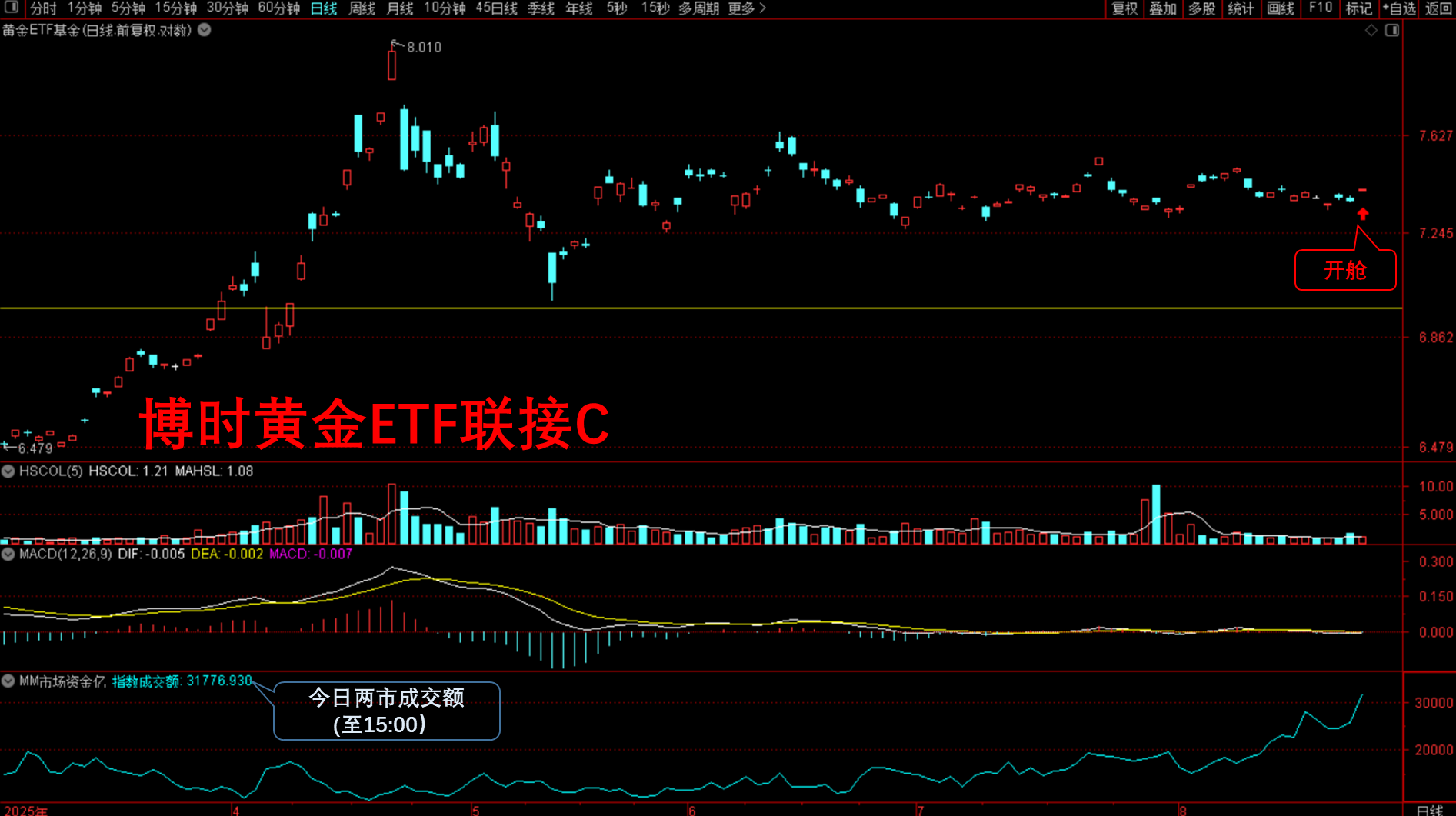Click the 30000 axis label in funds panel
This screenshot has width=1456, height=816.
click(x=1434, y=703)
